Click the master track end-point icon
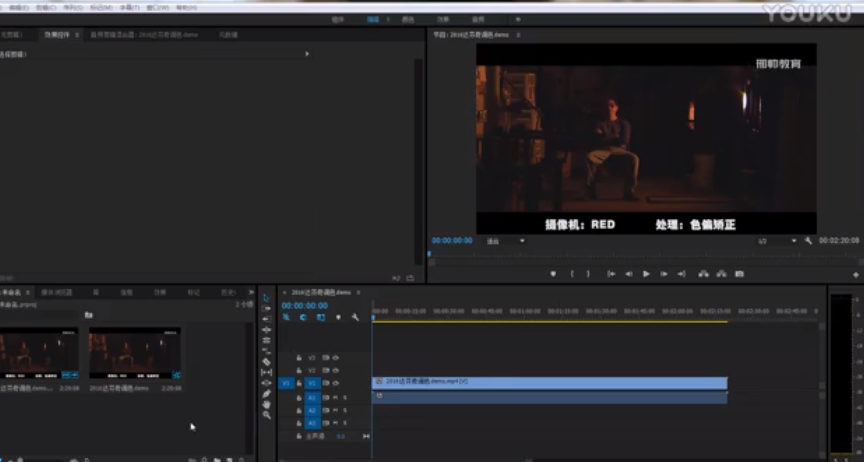 366,436
